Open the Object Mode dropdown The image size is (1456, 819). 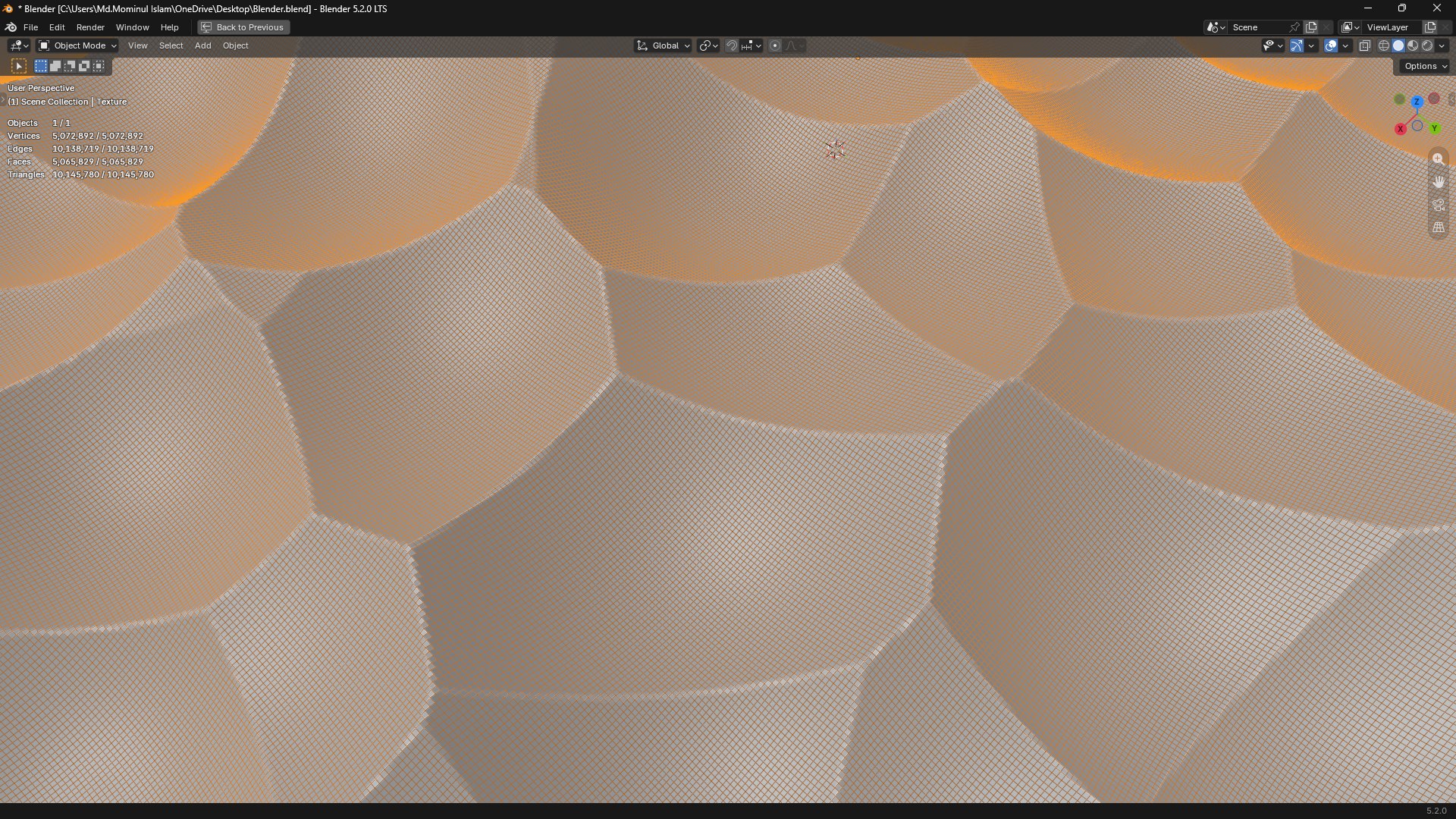pos(77,45)
